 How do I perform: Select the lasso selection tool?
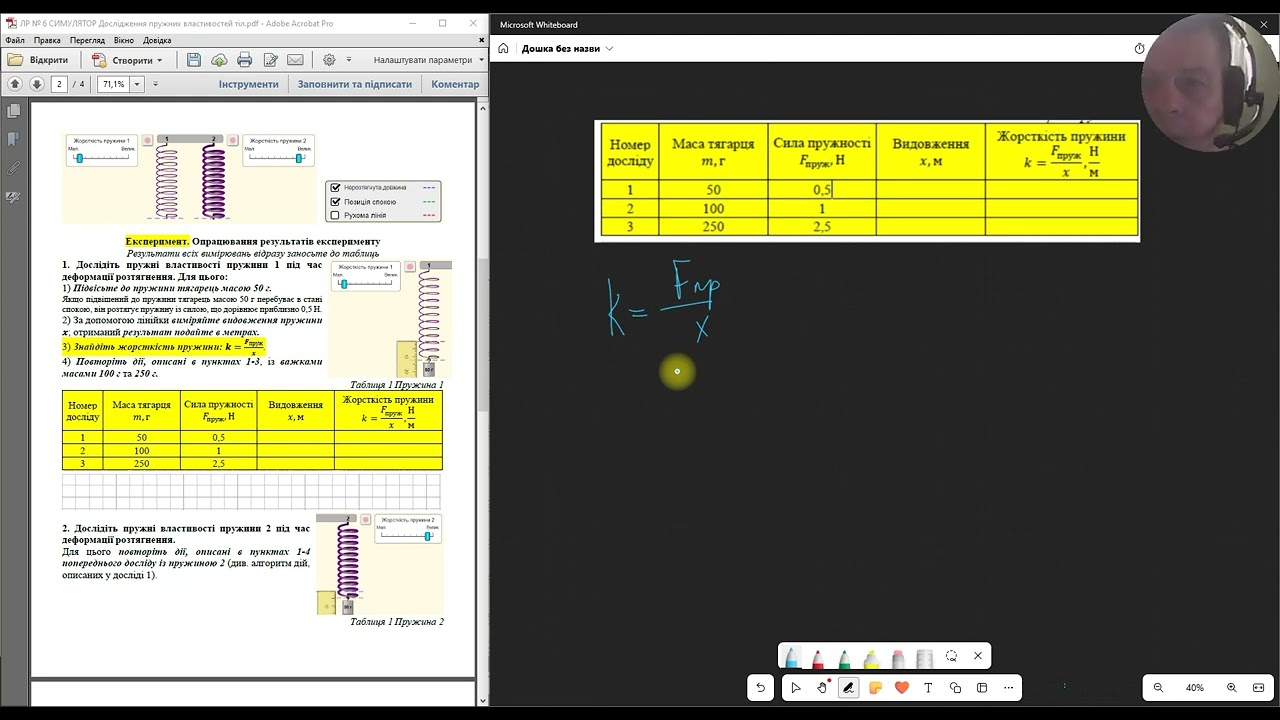click(951, 656)
